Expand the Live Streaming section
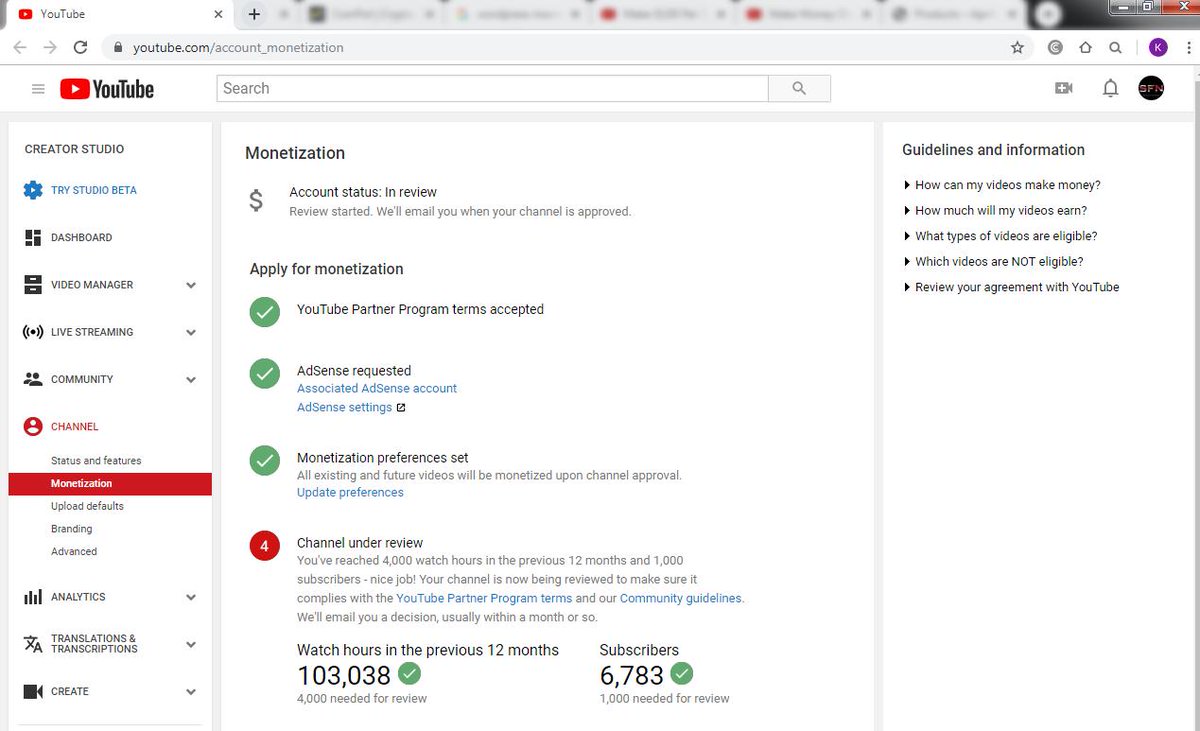 pos(191,332)
